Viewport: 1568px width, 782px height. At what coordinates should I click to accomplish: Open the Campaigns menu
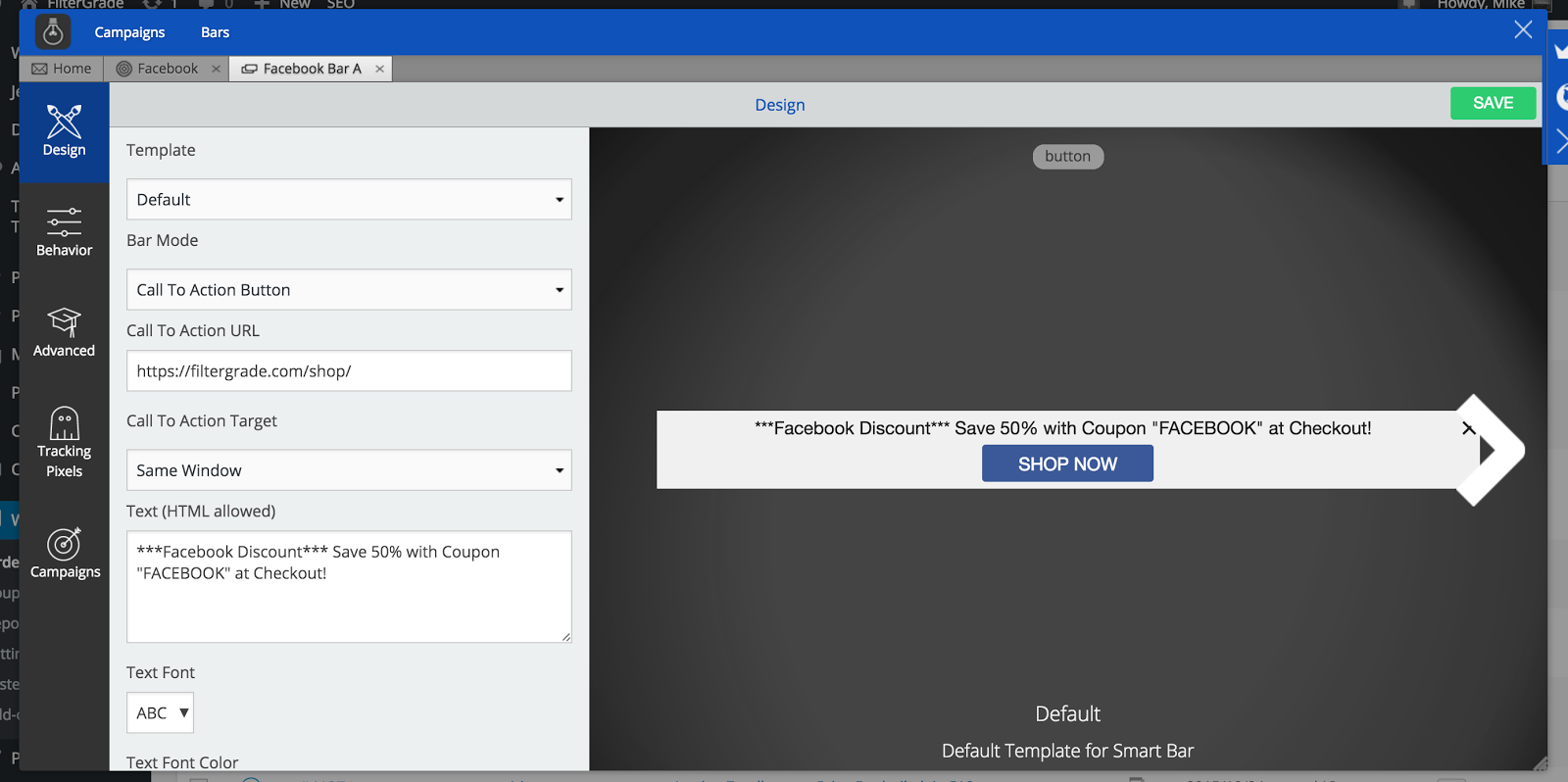point(129,32)
